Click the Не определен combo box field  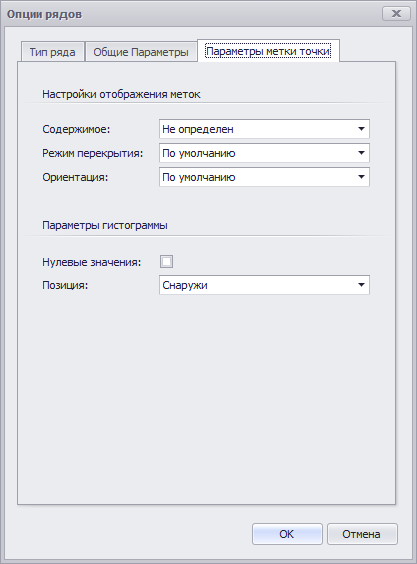tap(264, 129)
